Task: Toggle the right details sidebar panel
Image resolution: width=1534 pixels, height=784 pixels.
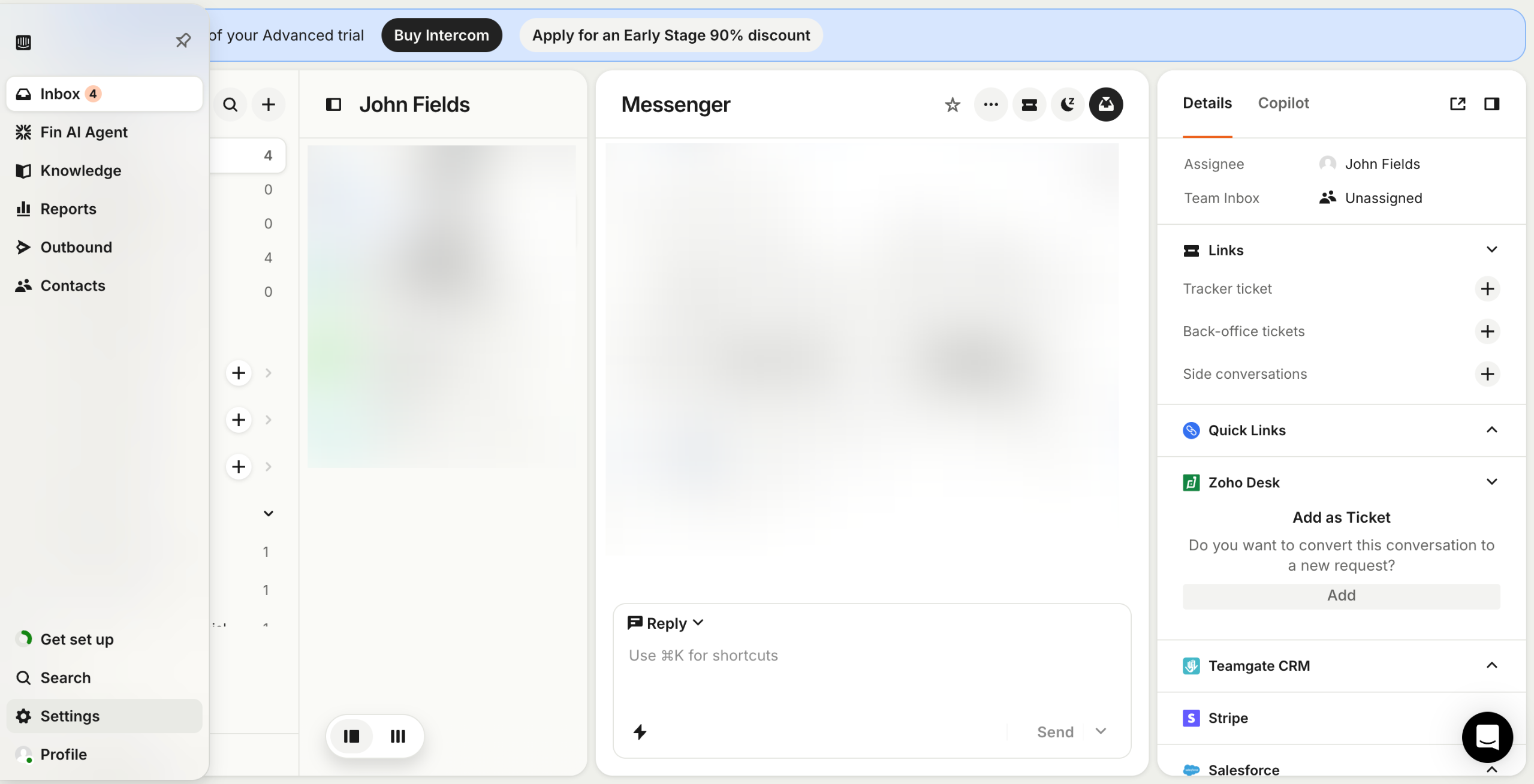Action: pos(1491,104)
